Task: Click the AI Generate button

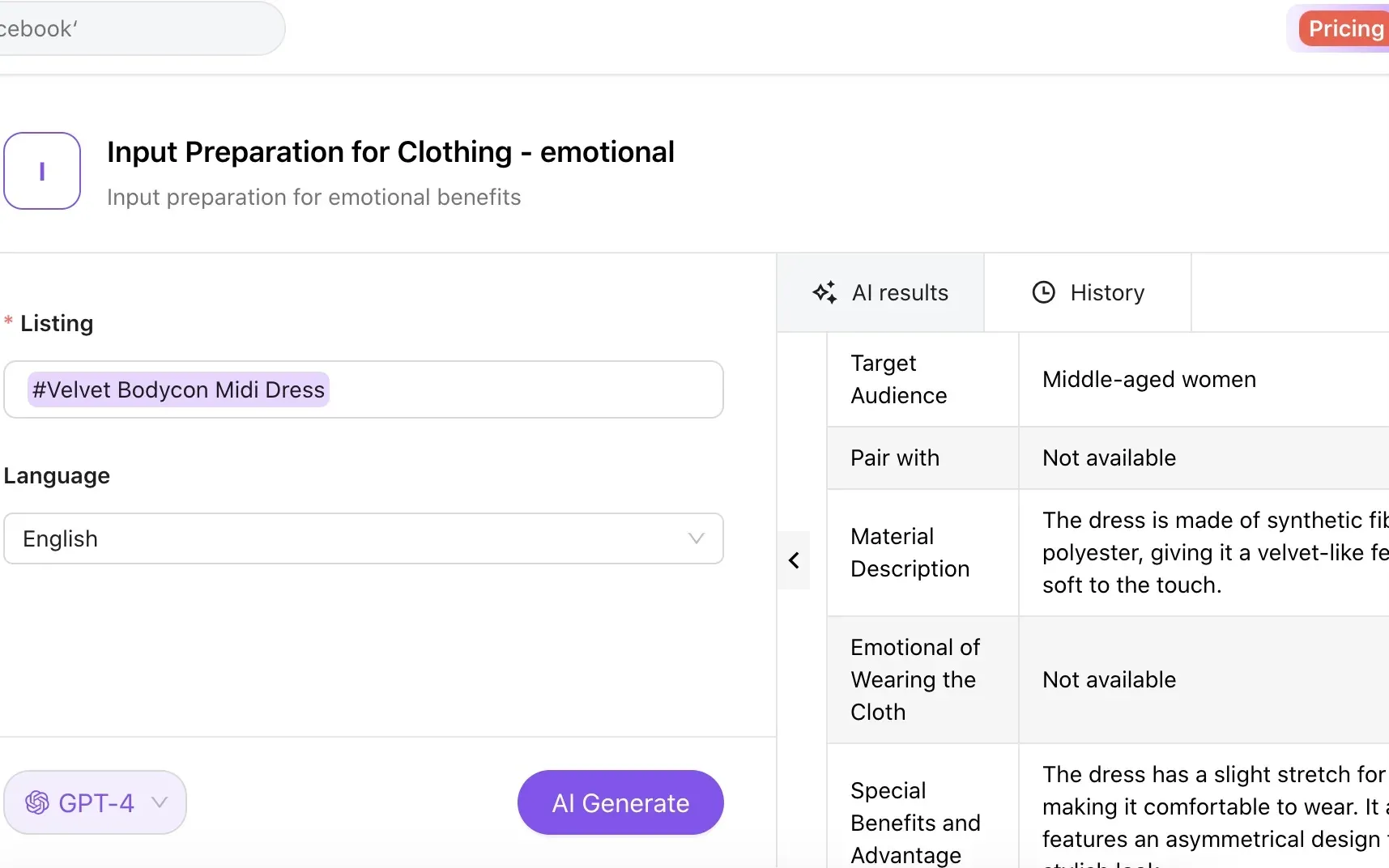Action: [620, 802]
